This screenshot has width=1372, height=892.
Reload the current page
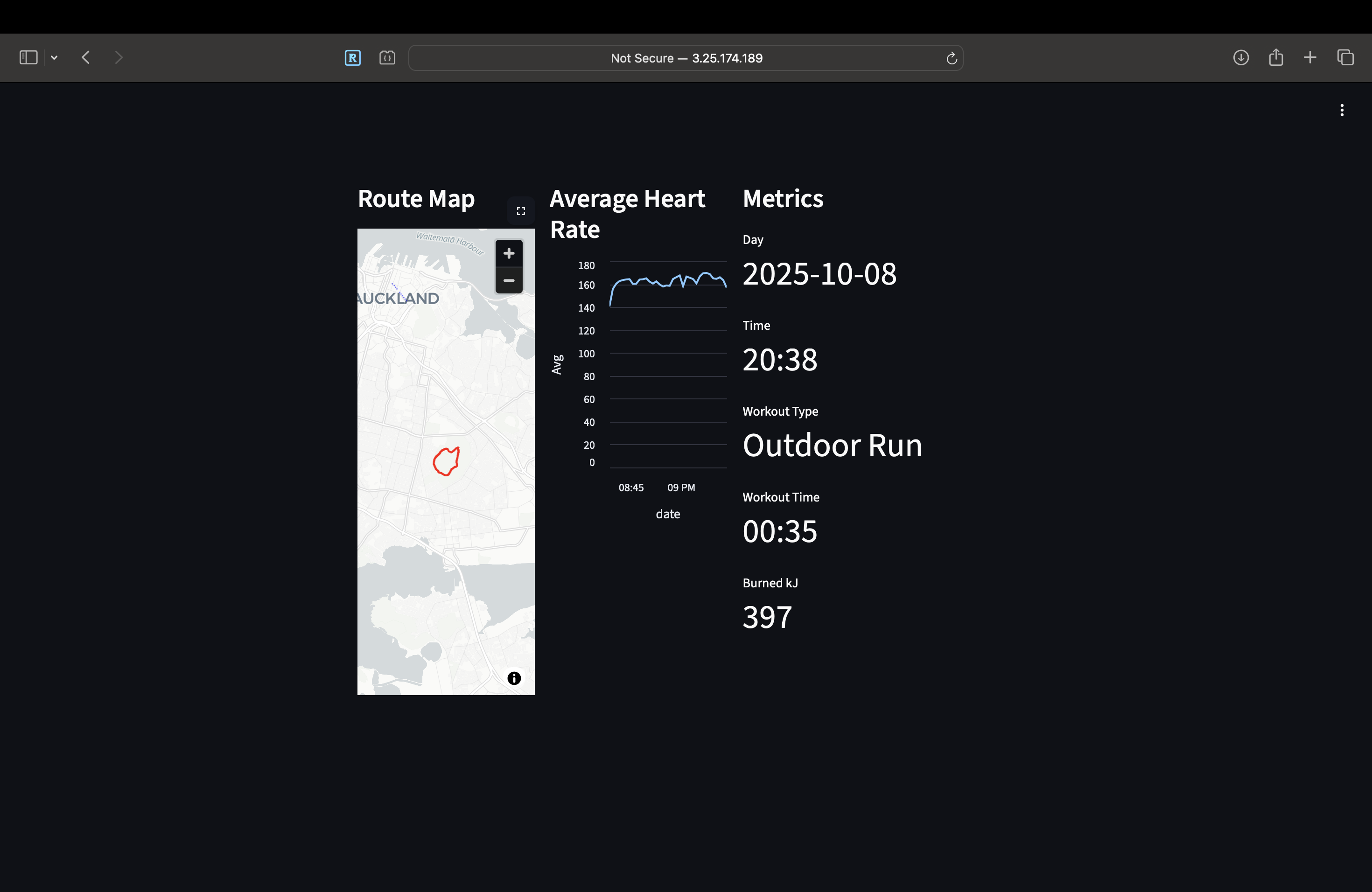pos(951,58)
